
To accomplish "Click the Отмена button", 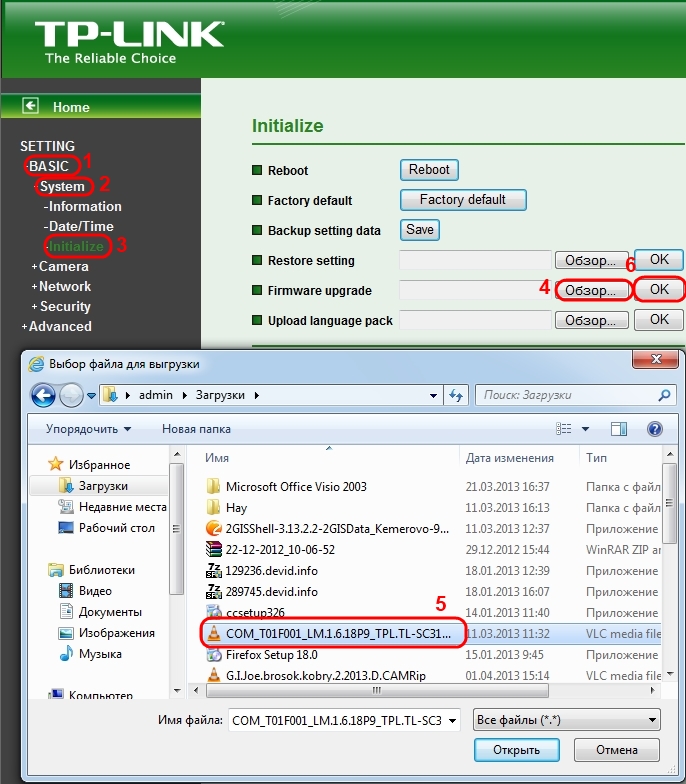I will (x=616, y=750).
